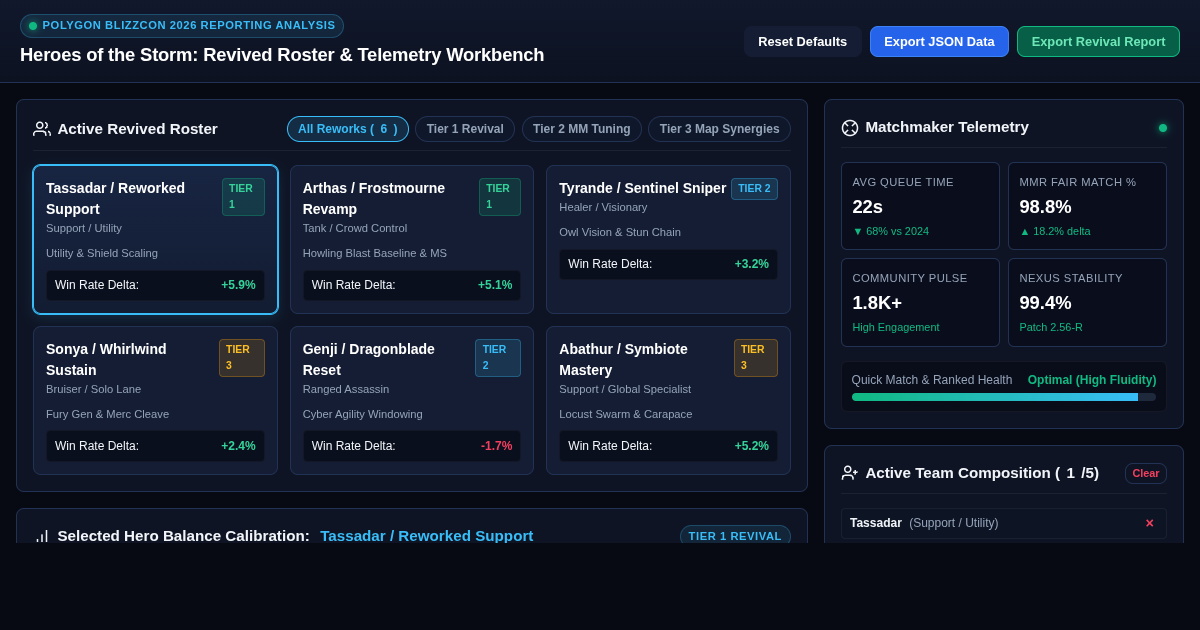Click the '68% vs 2024' queue trend
This screenshot has width=1200, height=630.
890,231
